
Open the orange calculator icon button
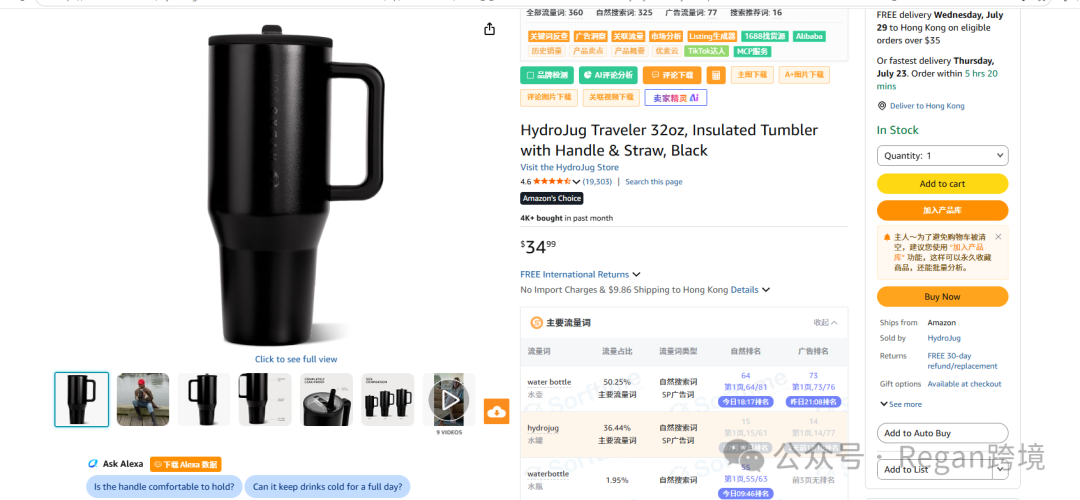tap(716, 75)
